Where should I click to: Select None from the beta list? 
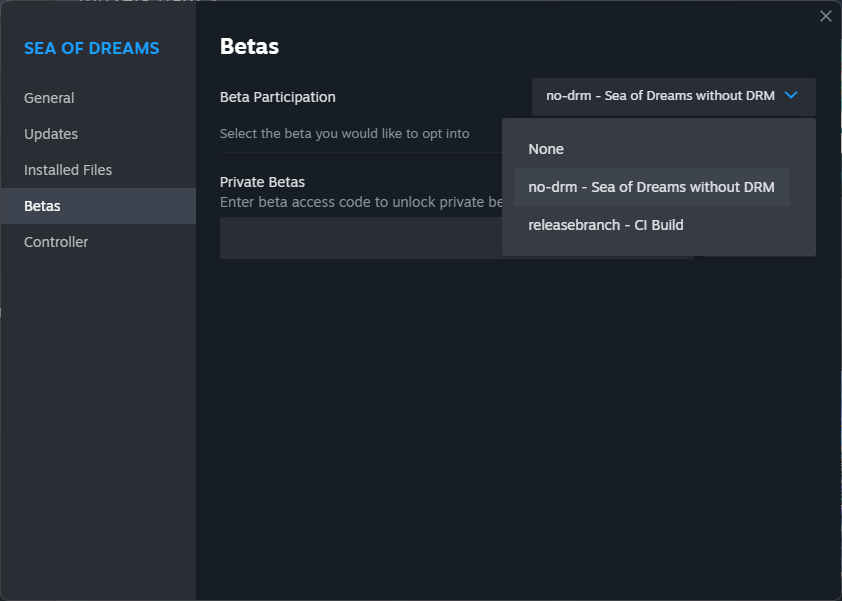point(546,148)
